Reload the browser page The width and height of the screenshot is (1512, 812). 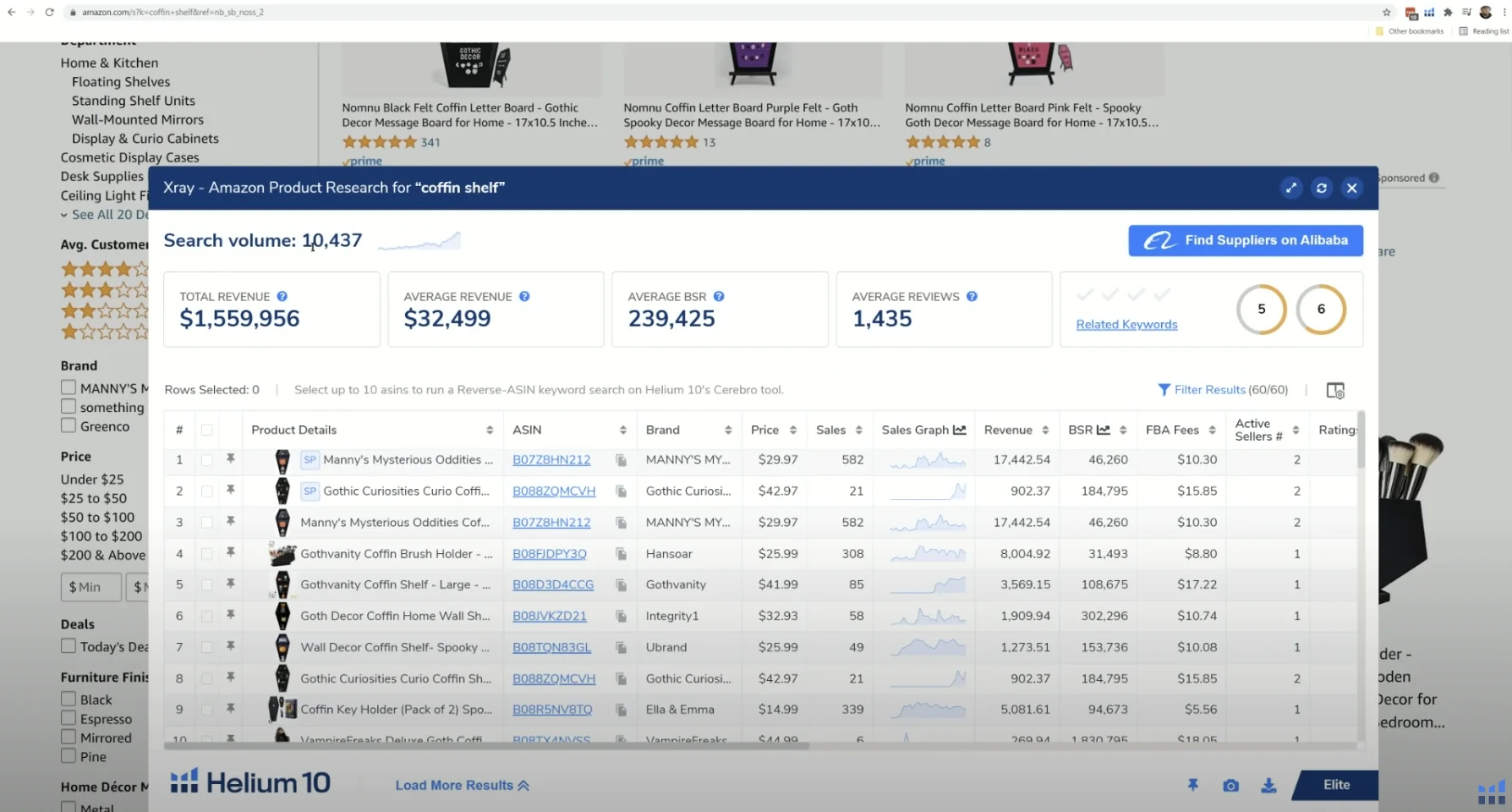click(49, 12)
